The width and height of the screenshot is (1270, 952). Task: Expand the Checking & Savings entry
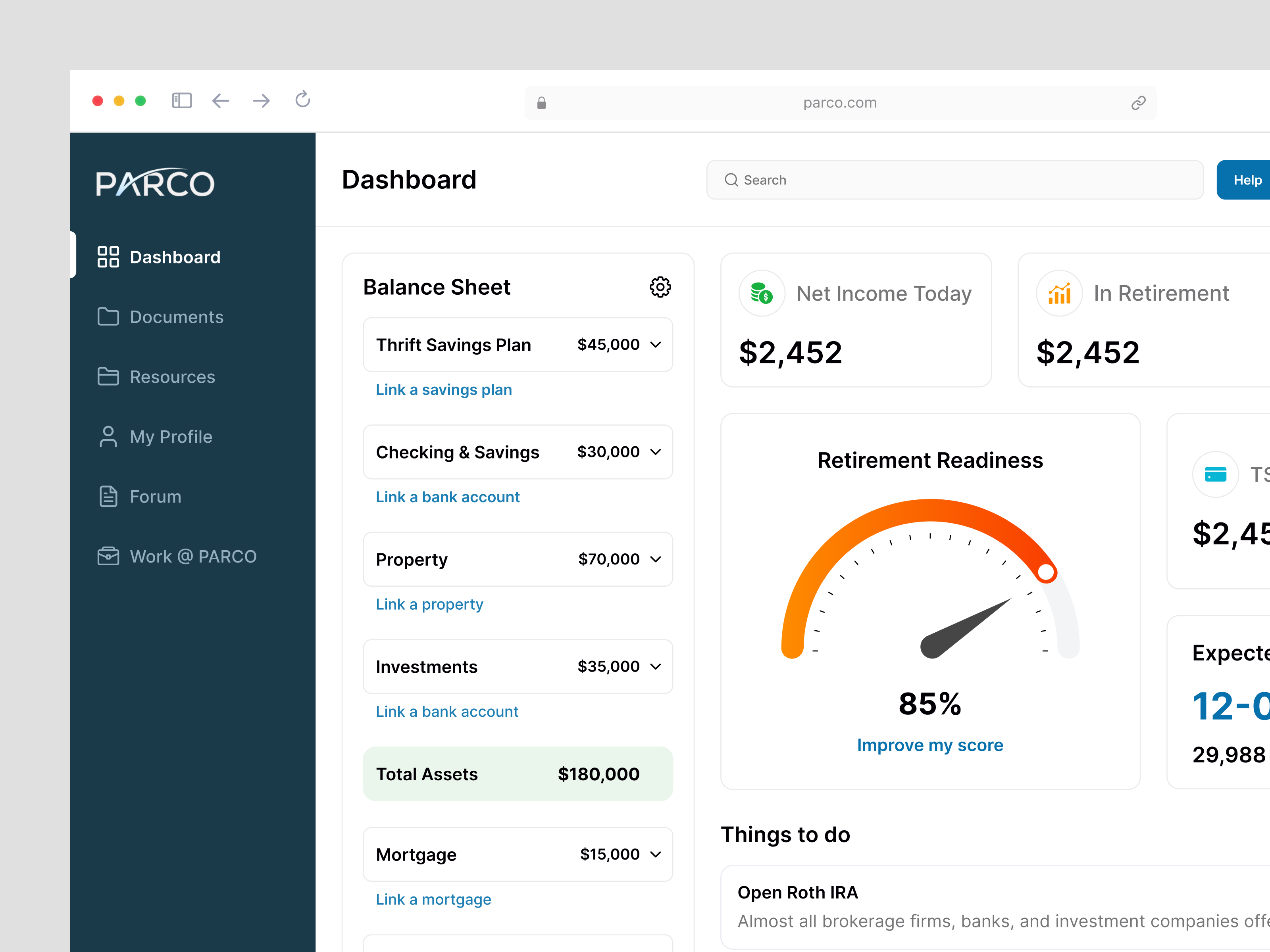coord(656,452)
